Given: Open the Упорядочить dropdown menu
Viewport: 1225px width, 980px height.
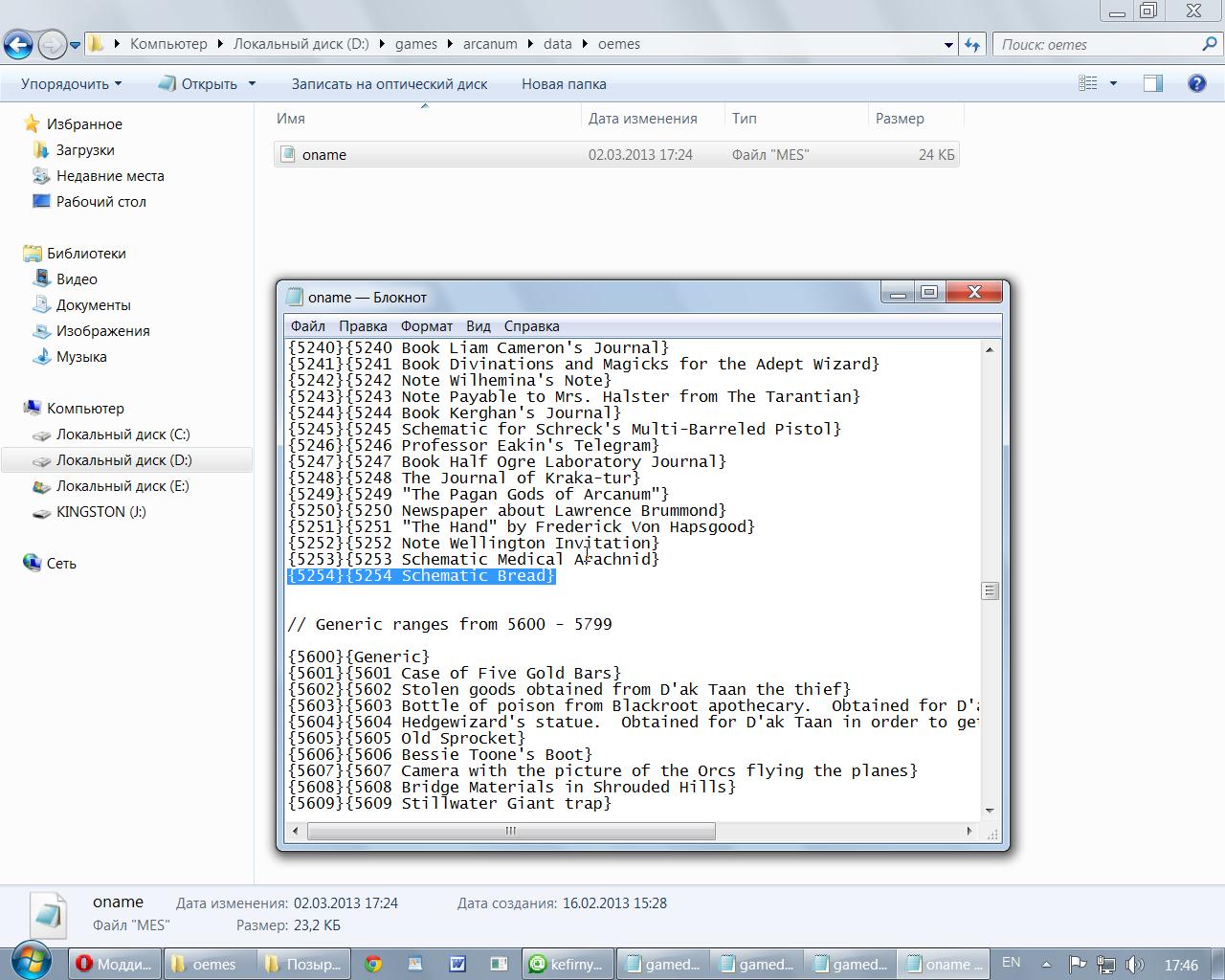Looking at the screenshot, I should pyautogui.click(x=72, y=83).
